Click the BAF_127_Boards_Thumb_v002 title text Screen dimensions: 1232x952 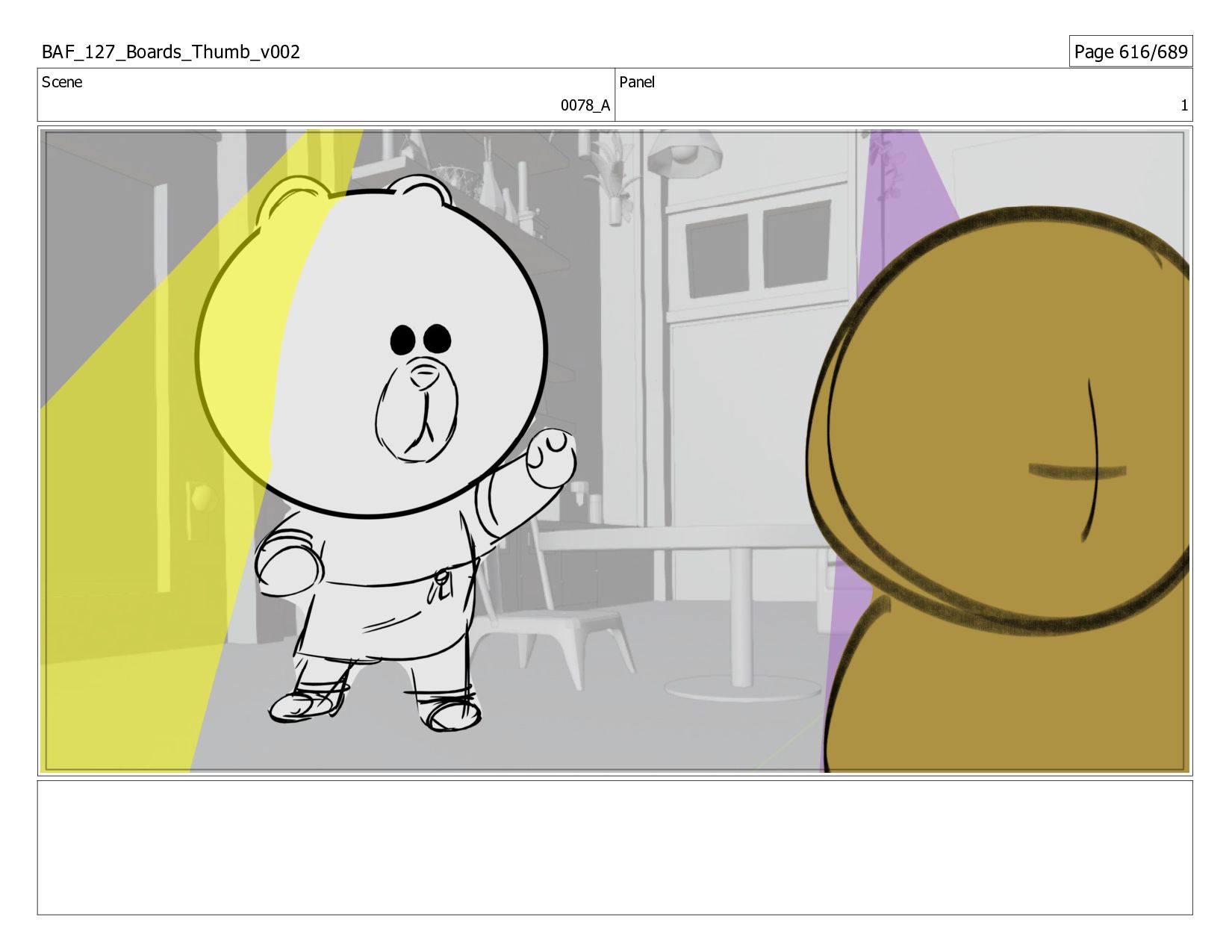pyautogui.click(x=171, y=52)
